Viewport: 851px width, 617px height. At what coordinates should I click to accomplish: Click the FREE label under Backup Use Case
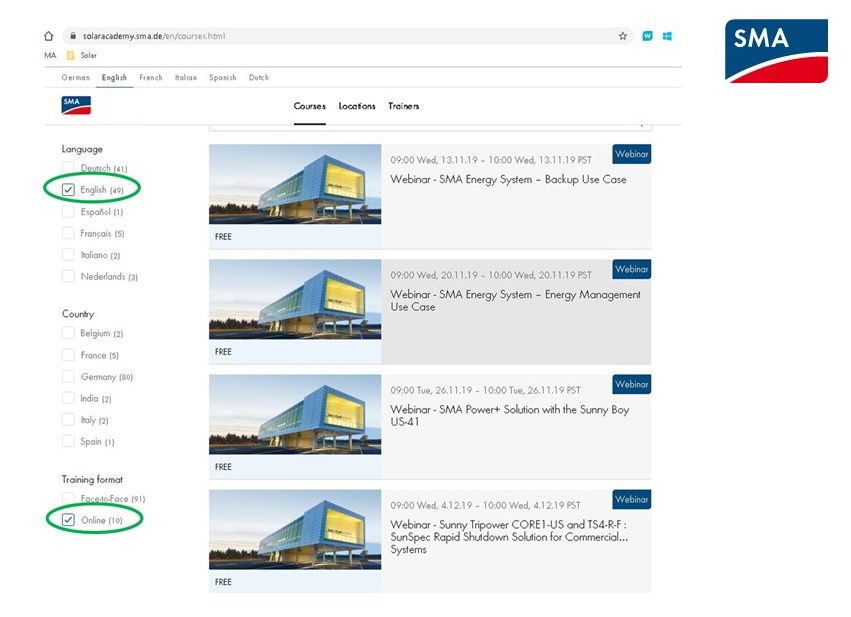click(223, 237)
